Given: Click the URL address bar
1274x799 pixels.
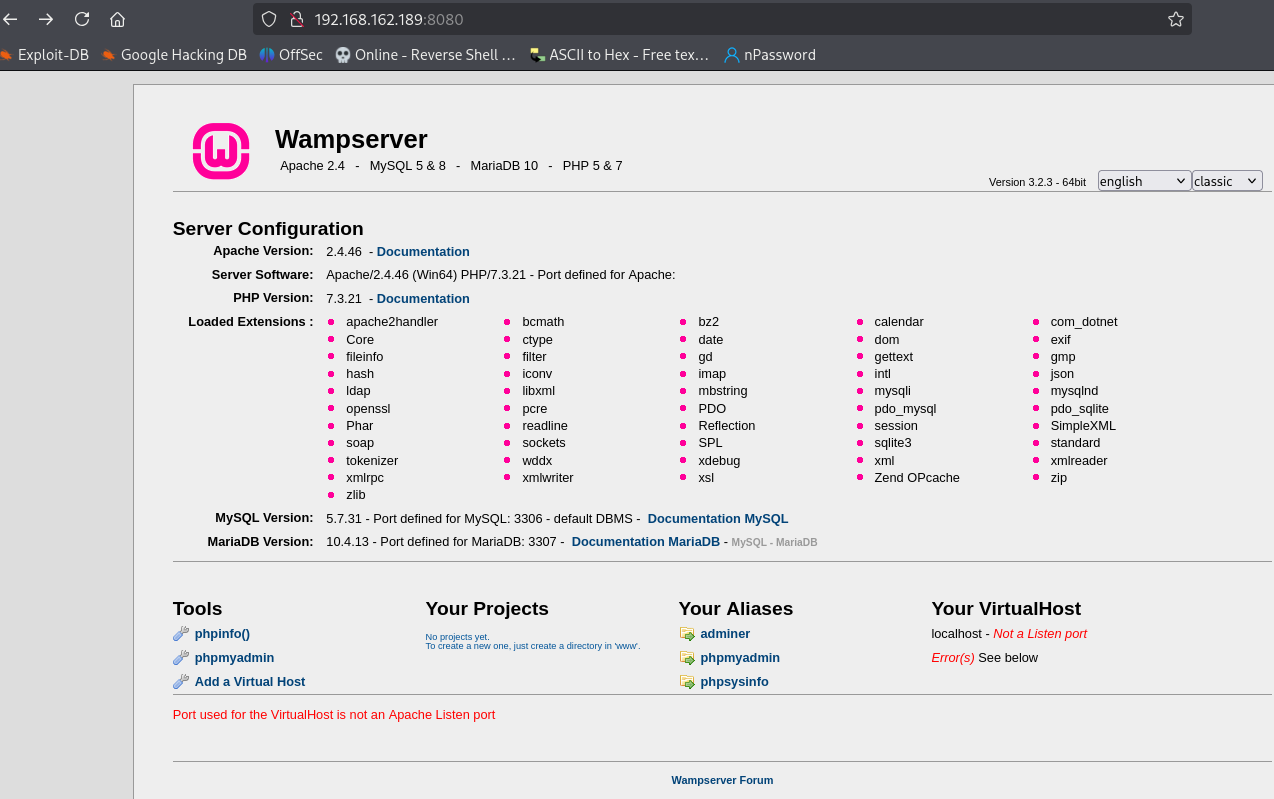Looking at the screenshot, I should point(700,19).
